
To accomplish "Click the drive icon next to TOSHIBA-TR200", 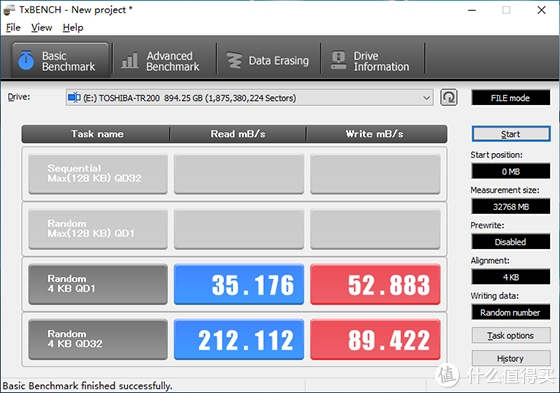I will (x=74, y=97).
